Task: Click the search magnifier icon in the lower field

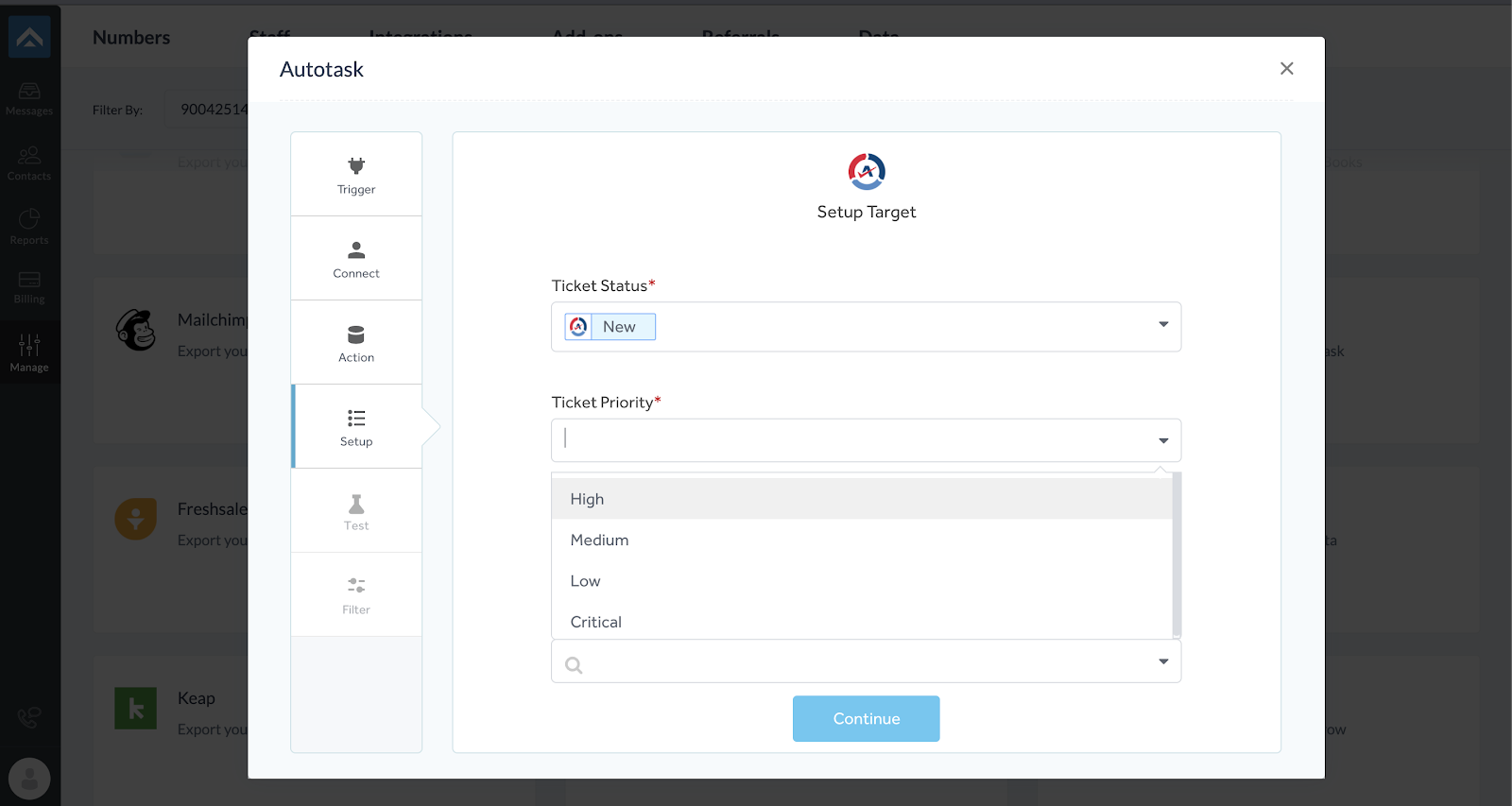Action: click(574, 665)
